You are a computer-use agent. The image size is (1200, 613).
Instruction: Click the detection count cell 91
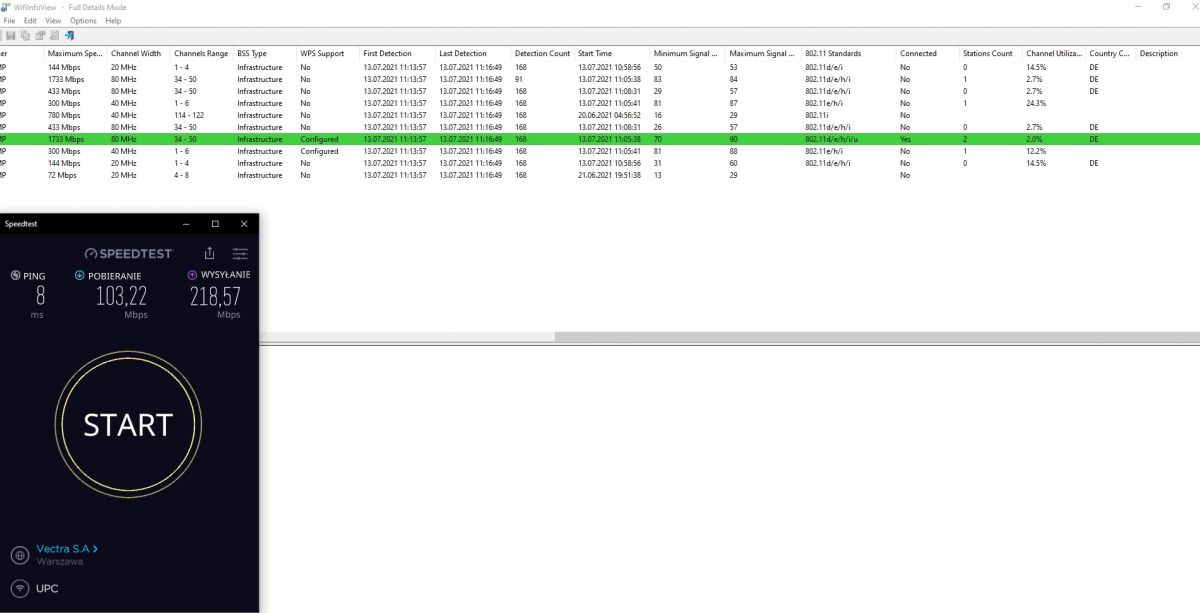tap(519, 79)
